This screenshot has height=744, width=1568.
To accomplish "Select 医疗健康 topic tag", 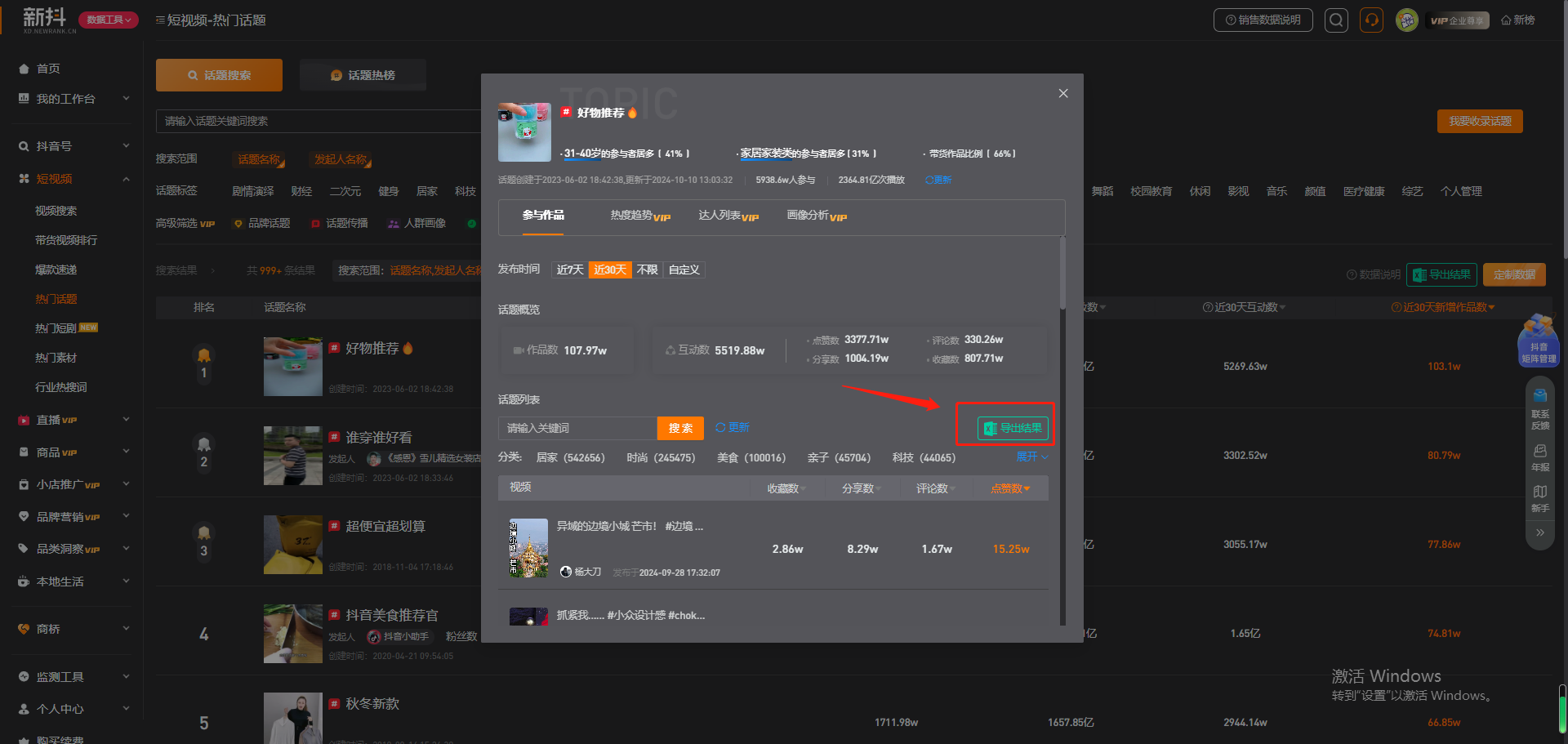I will pyautogui.click(x=1364, y=191).
